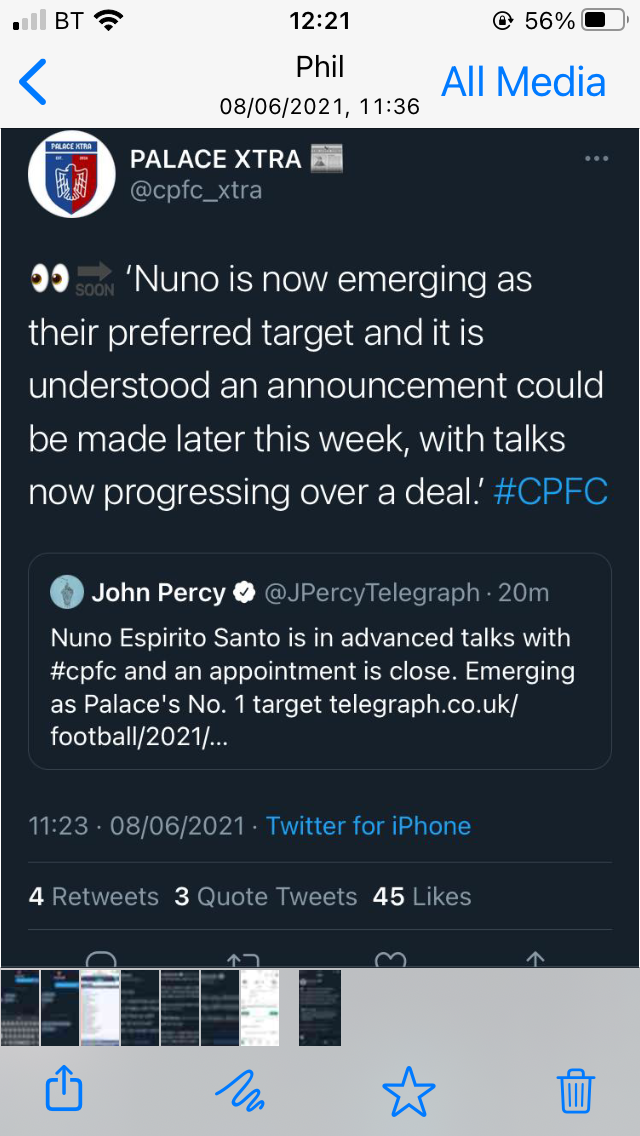Open All Media gallery
The width and height of the screenshot is (640, 1136).
click(x=524, y=82)
